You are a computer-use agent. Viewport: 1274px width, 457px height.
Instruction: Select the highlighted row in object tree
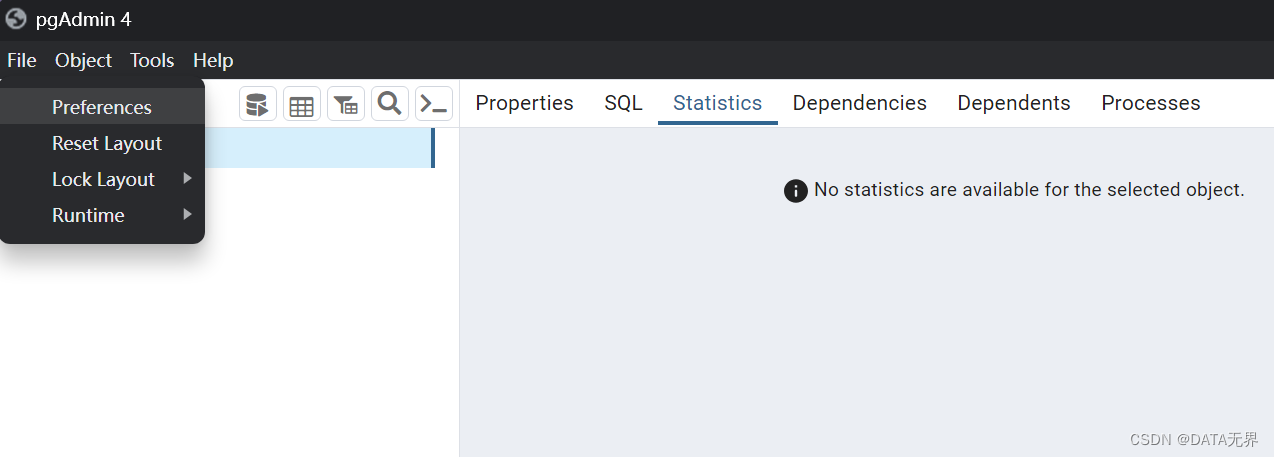pyautogui.click(x=318, y=148)
